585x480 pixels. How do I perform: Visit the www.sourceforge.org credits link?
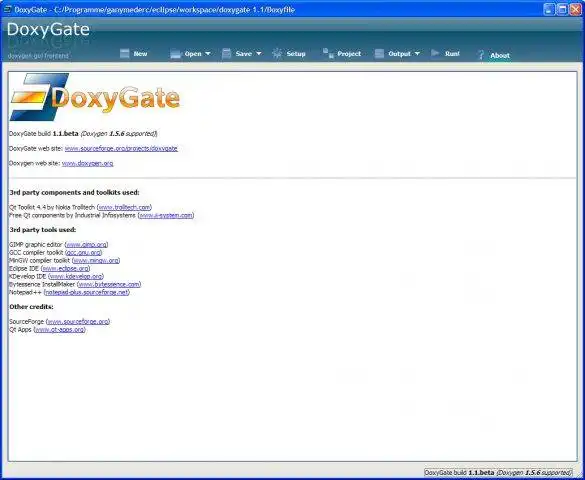tap(78, 321)
